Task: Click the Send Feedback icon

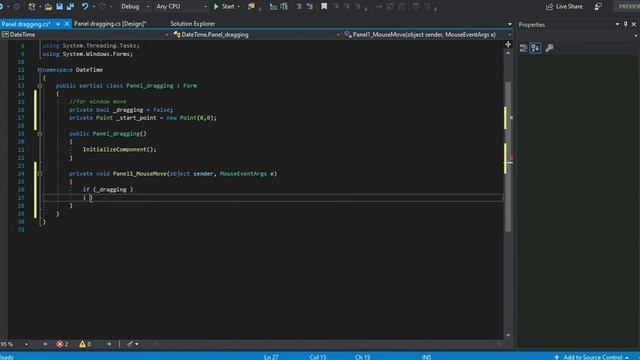Action: point(598,7)
